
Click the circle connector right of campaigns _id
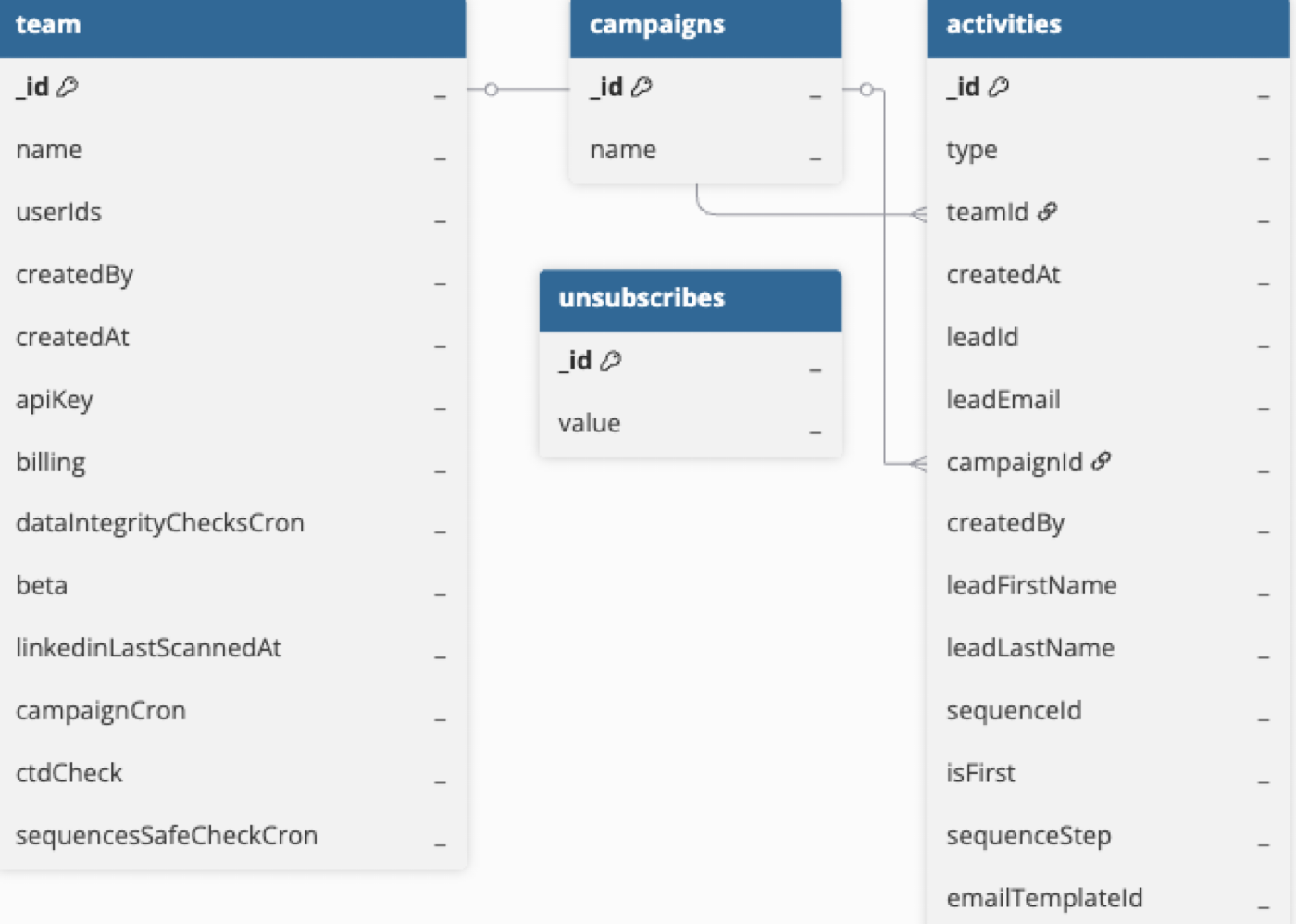click(866, 90)
